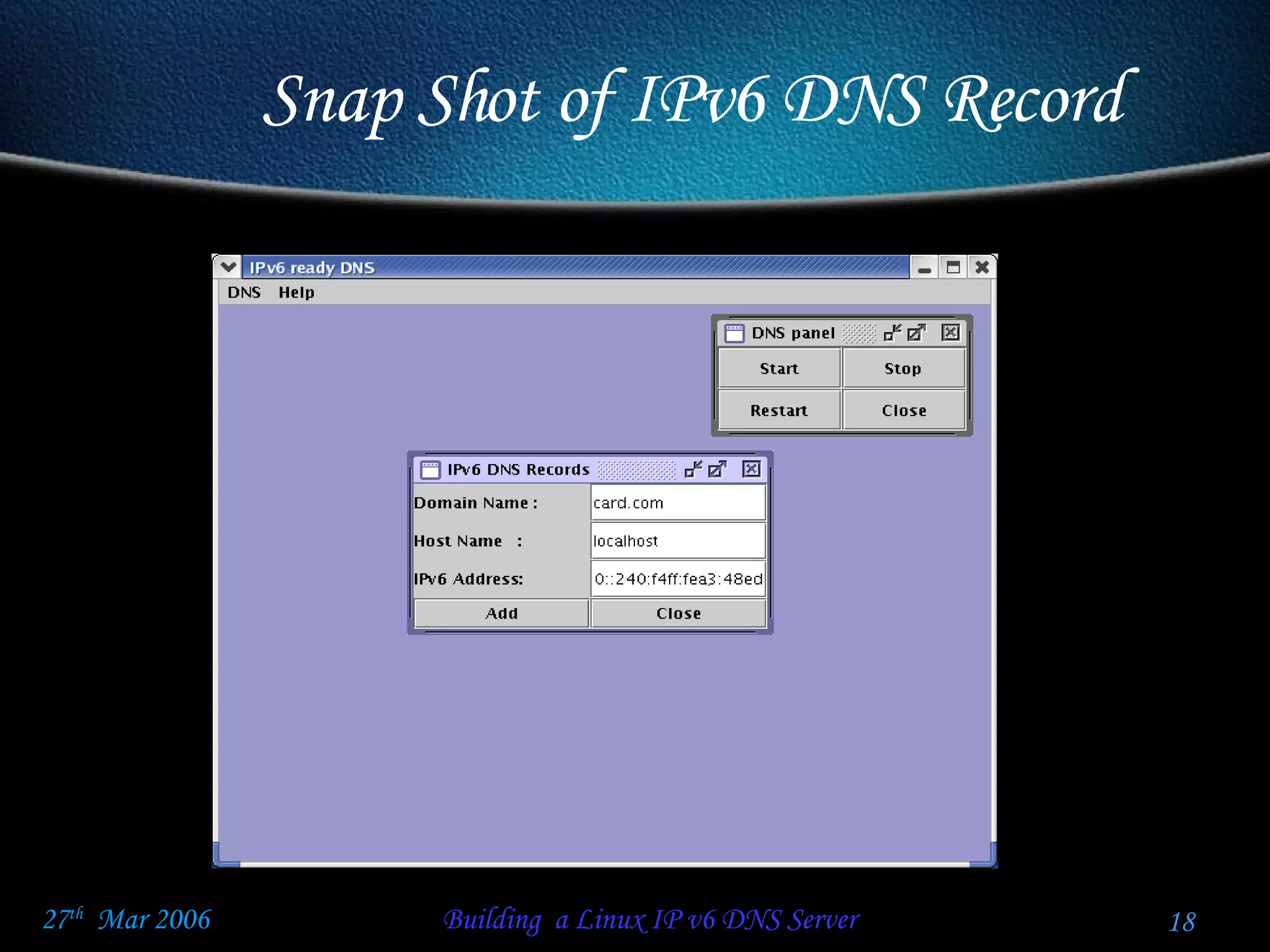Open the DNS menu

pos(244,293)
